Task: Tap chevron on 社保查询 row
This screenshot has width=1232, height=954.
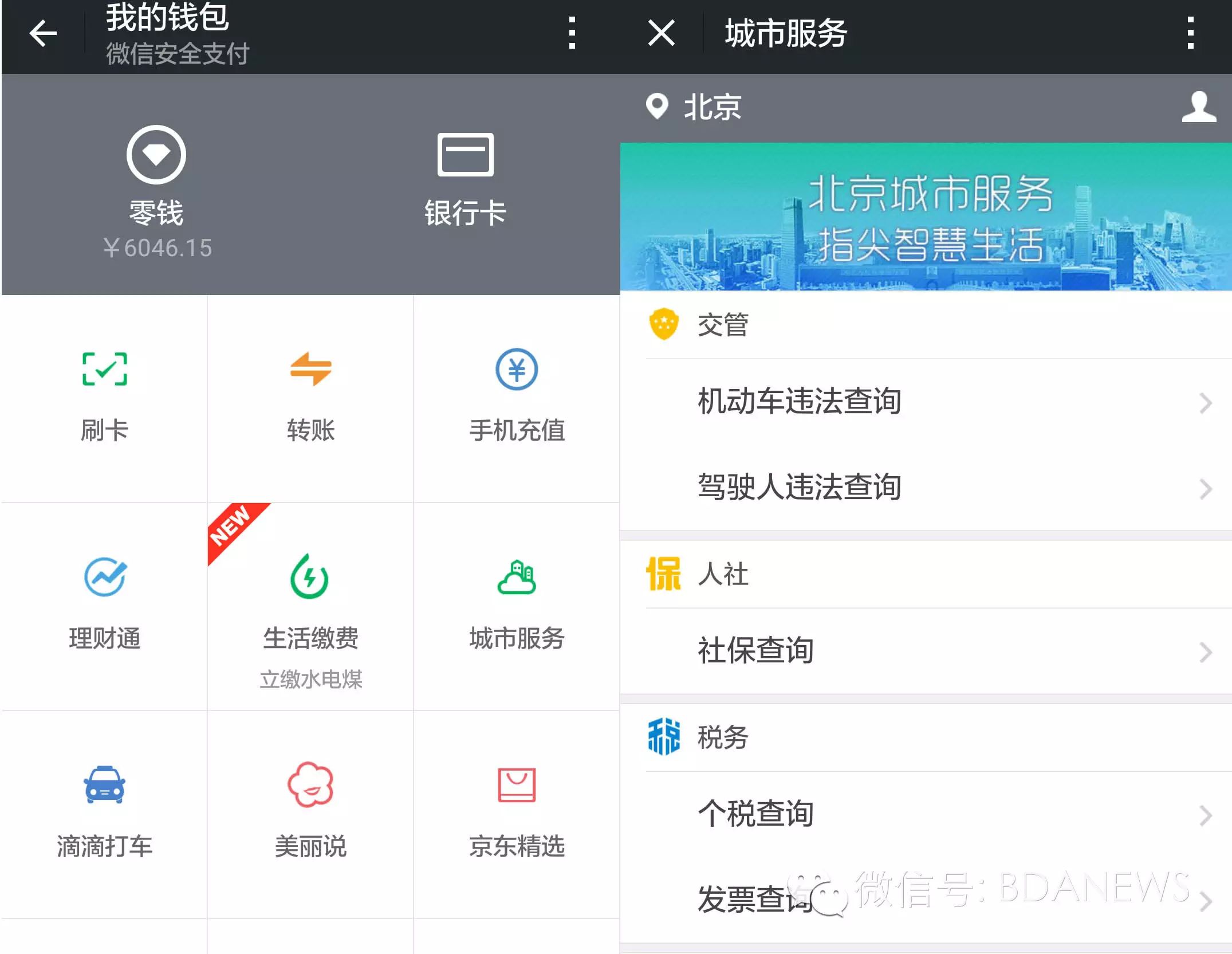Action: (1206, 653)
